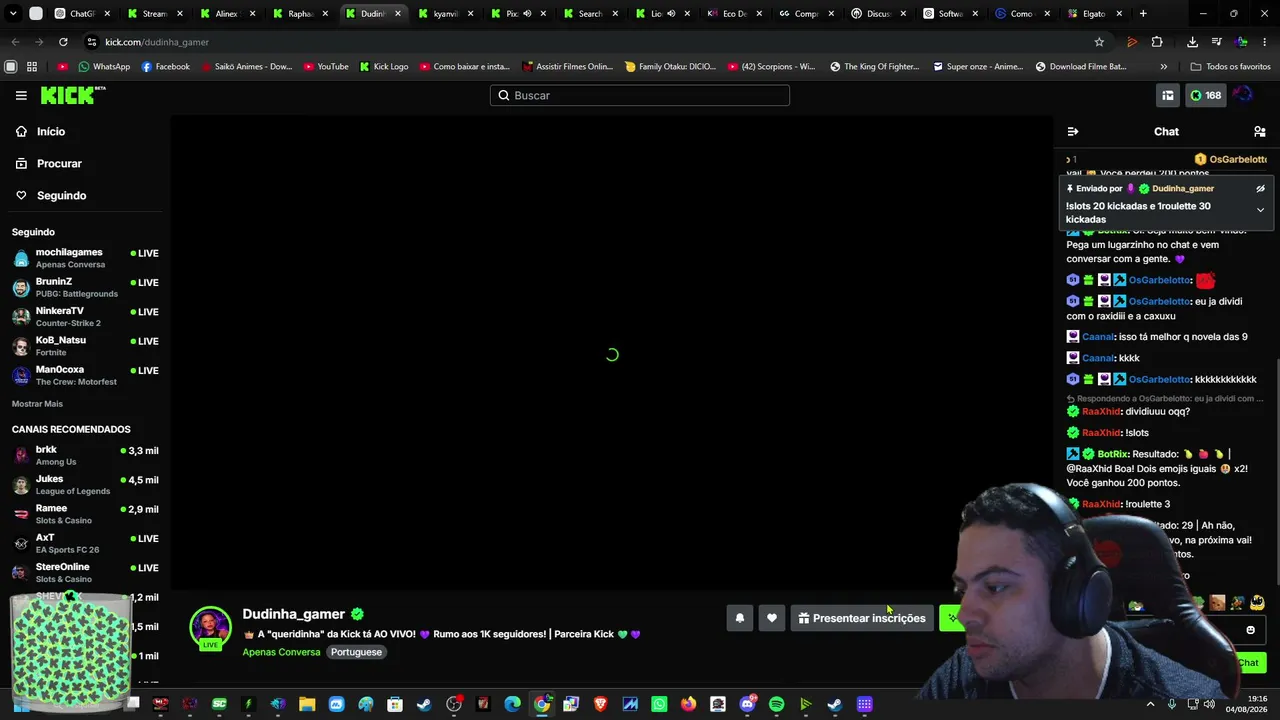Viewport: 1280px width, 720px height.
Task: Open the apps grid icon in bookmarks bar
Action: pyautogui.click(x=32, y=67)
